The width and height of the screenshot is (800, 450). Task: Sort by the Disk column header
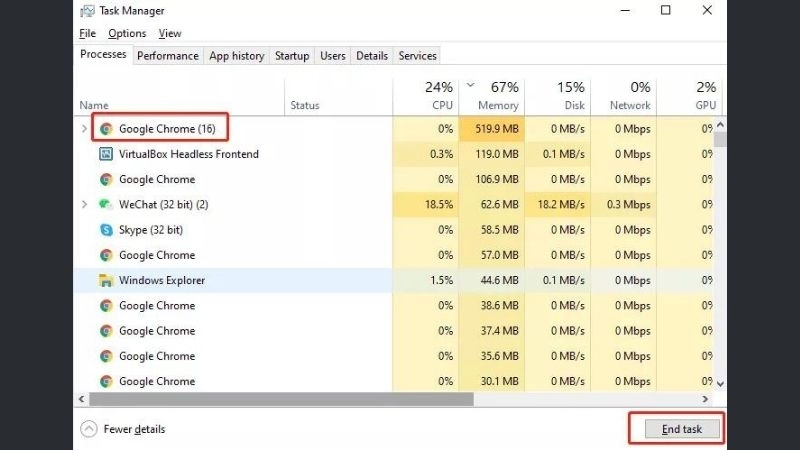[557, 97]
